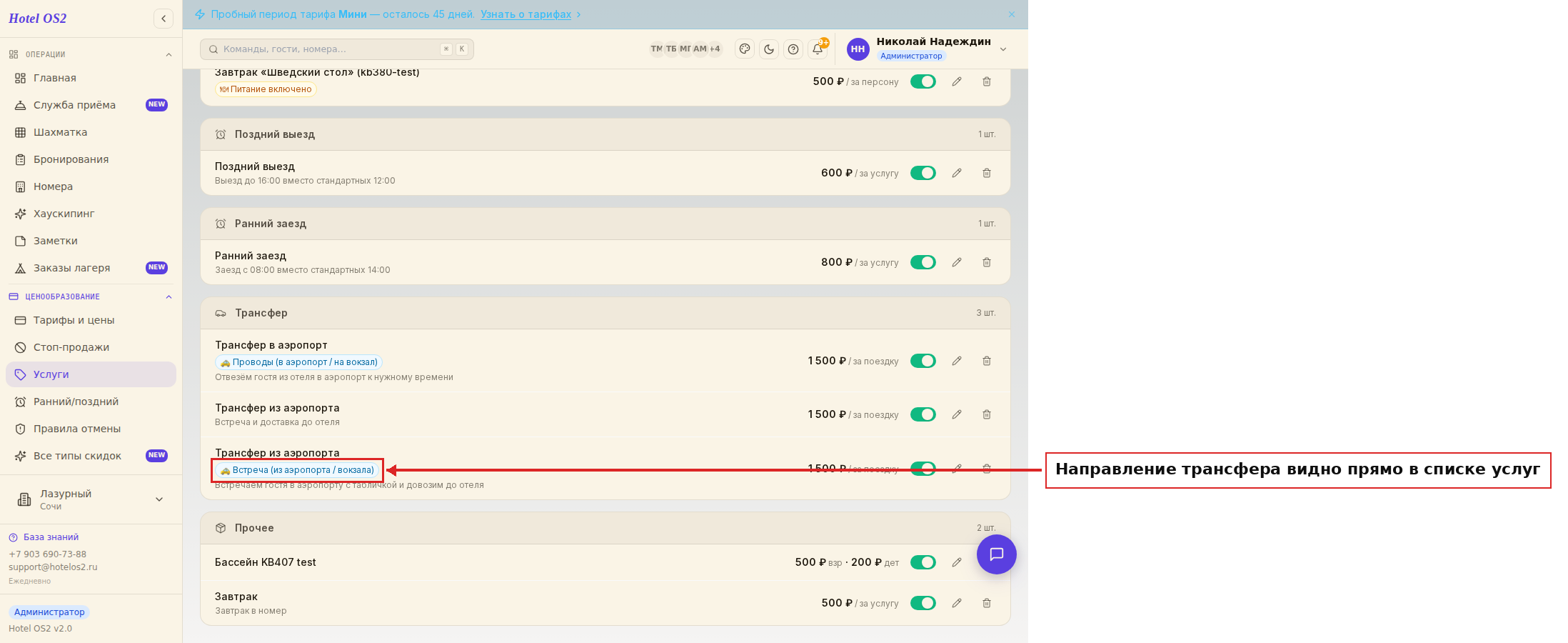The width and height of the screenshot is (1568, 643).
Task: Open Тарифы и цены in sidebar
Action: point(91,320)
